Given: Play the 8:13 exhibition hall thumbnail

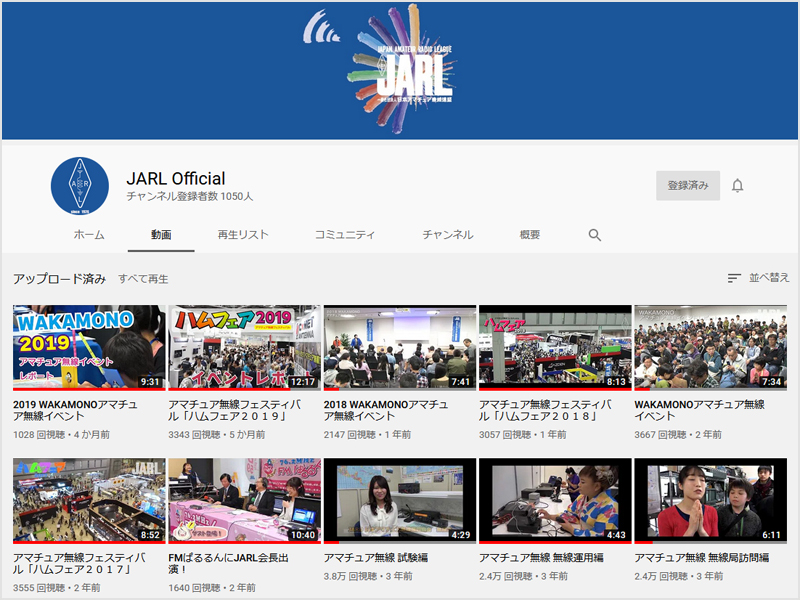Looking at the screenshot, I should point(555,348).
